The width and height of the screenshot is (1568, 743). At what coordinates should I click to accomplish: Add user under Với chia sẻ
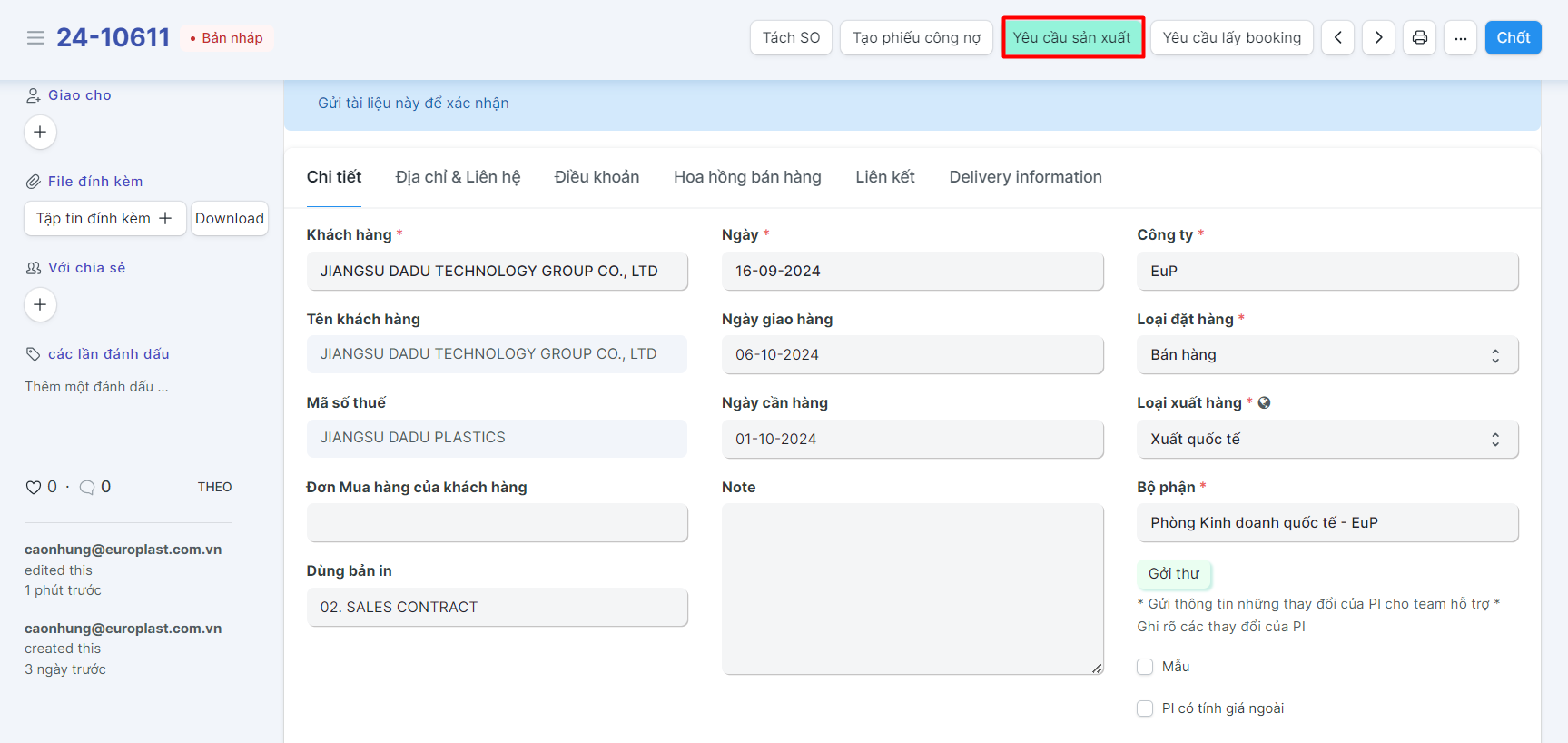(x=40, y=304)
